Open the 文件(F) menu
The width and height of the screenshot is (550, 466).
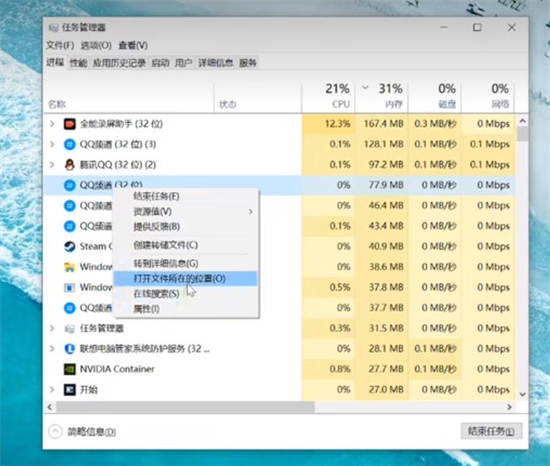tap(60, 45)
